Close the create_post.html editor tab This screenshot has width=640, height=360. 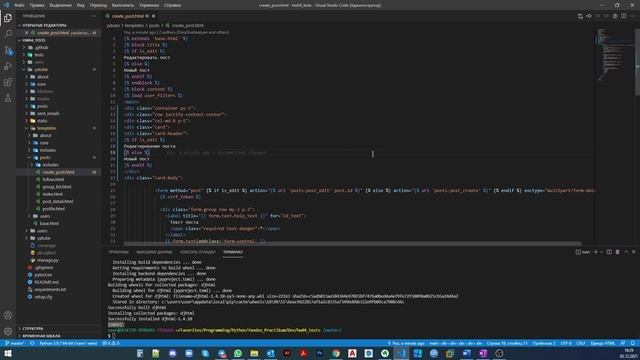pyautogui.click(x=153, y=16)
